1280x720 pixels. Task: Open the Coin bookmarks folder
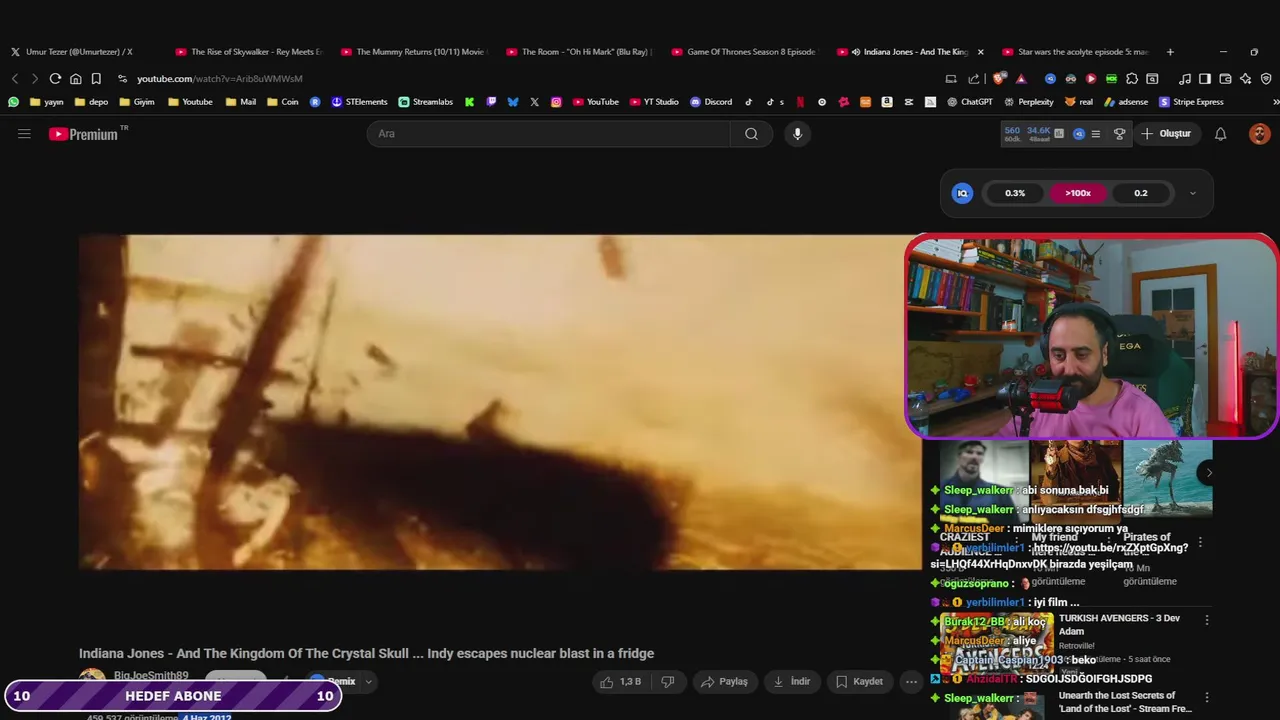pyautogui.click(x=282, y=101)
